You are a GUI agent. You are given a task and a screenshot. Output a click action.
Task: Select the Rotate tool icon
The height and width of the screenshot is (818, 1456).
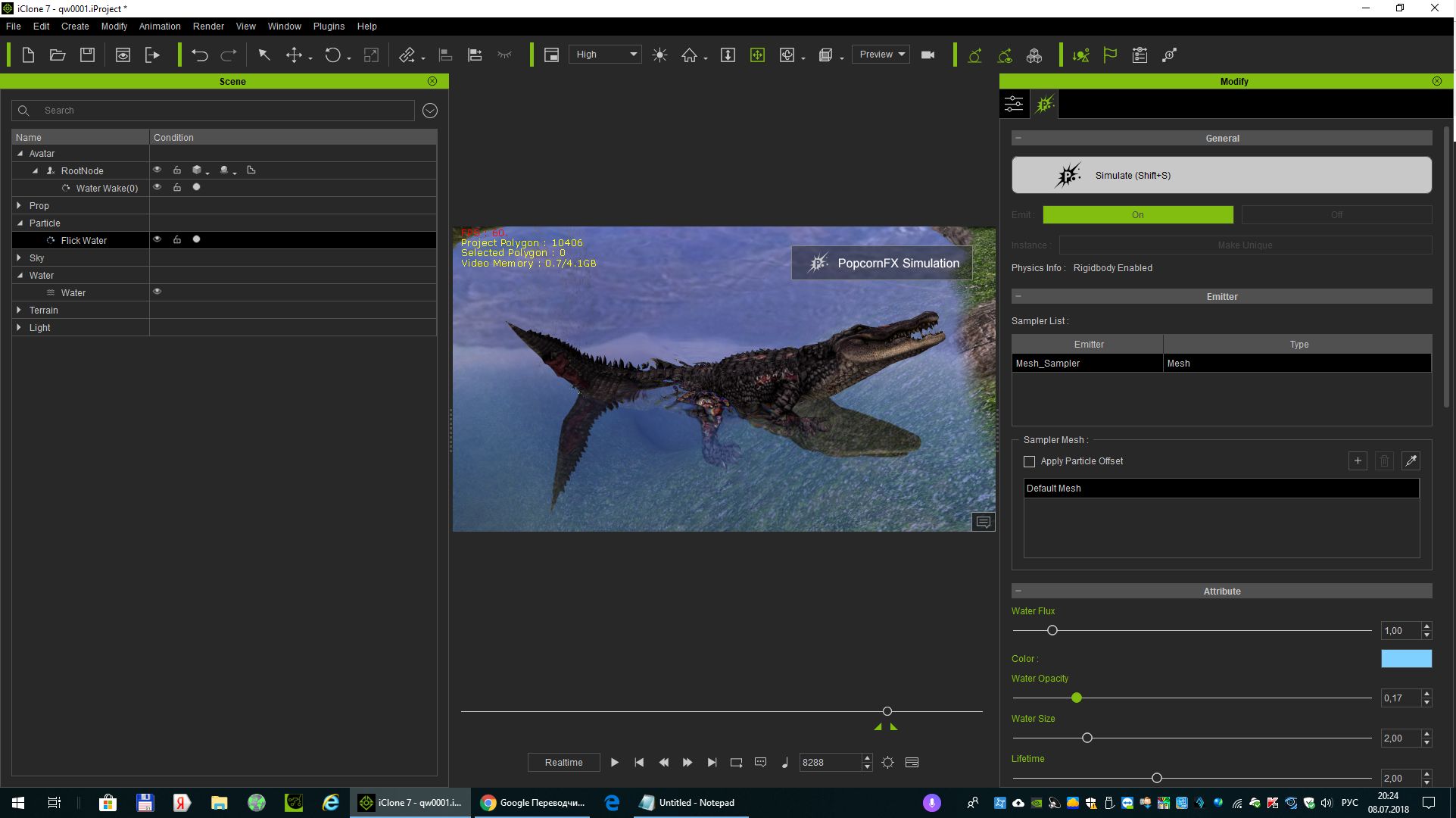pyautogui.click(x=332, y=55)
